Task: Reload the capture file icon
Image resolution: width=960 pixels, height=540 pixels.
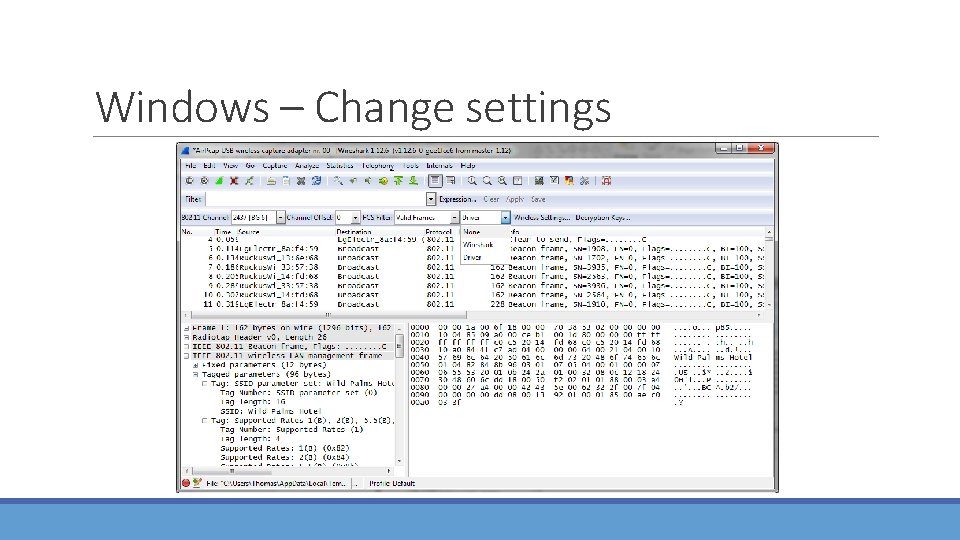Action: (x=316, y=181)
